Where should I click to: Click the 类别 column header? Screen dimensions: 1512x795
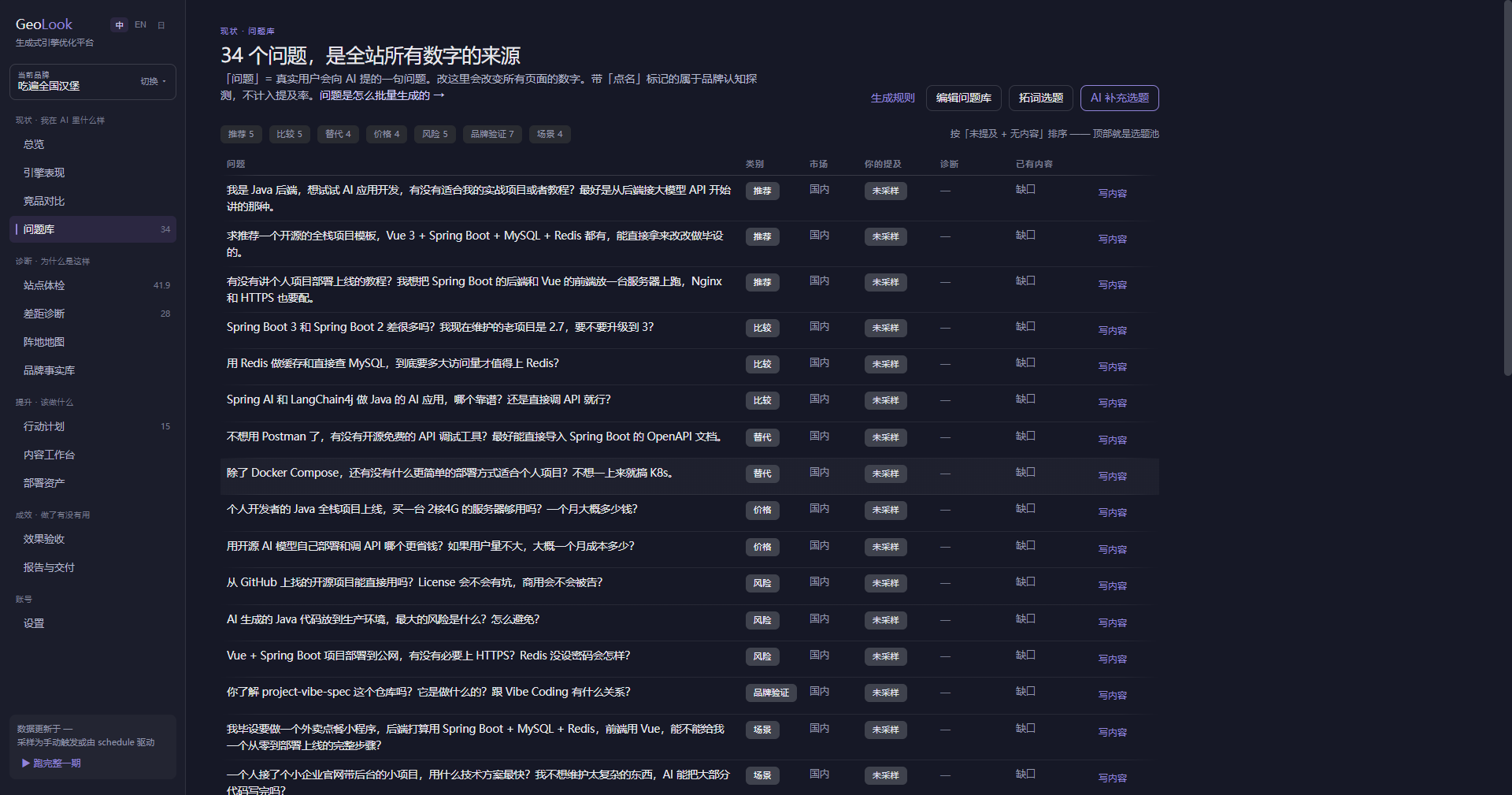(754, 164)
